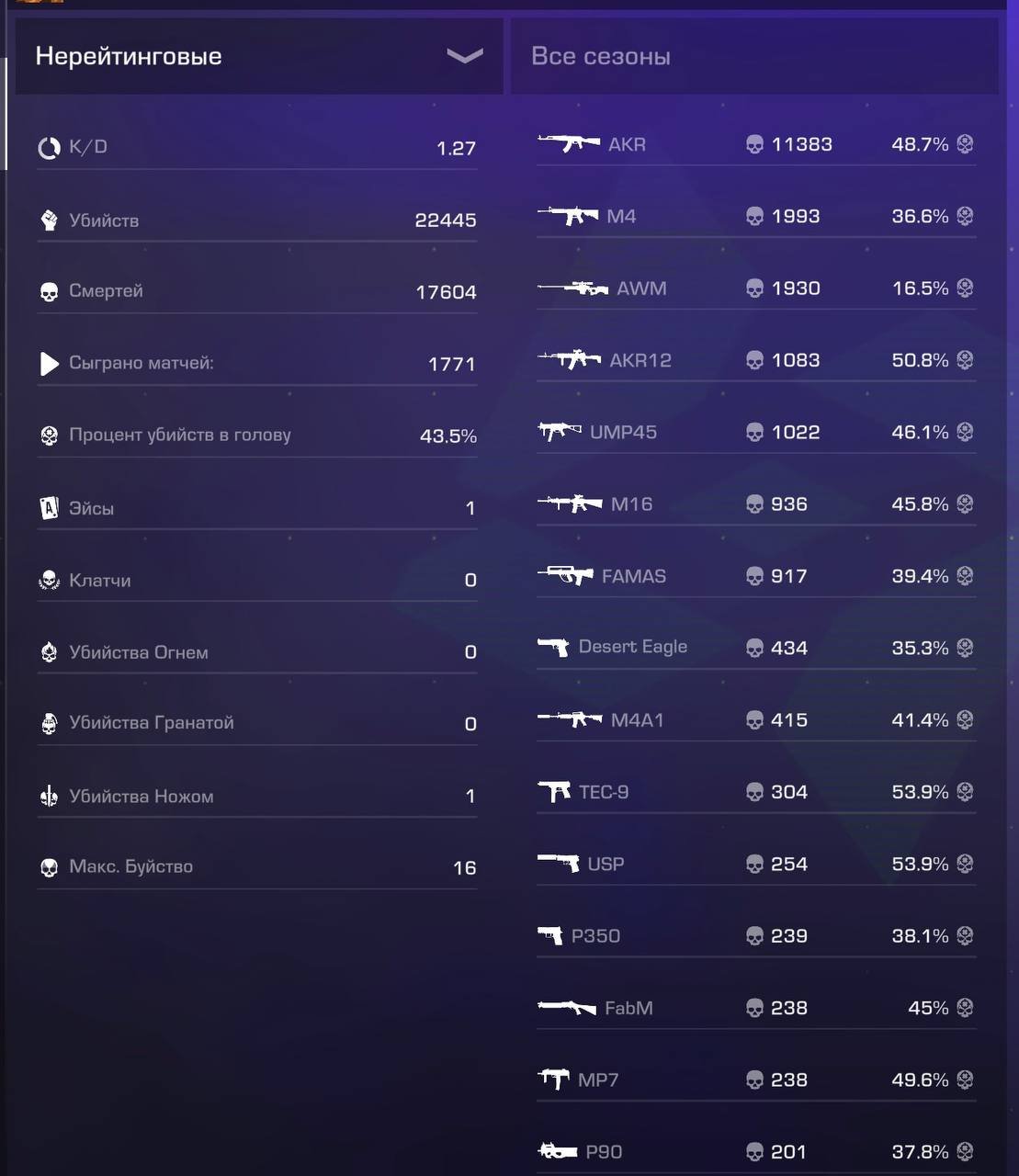Click the MP7 weapon name
The image size is (1019, 1176).
[x=598, y=1080]
